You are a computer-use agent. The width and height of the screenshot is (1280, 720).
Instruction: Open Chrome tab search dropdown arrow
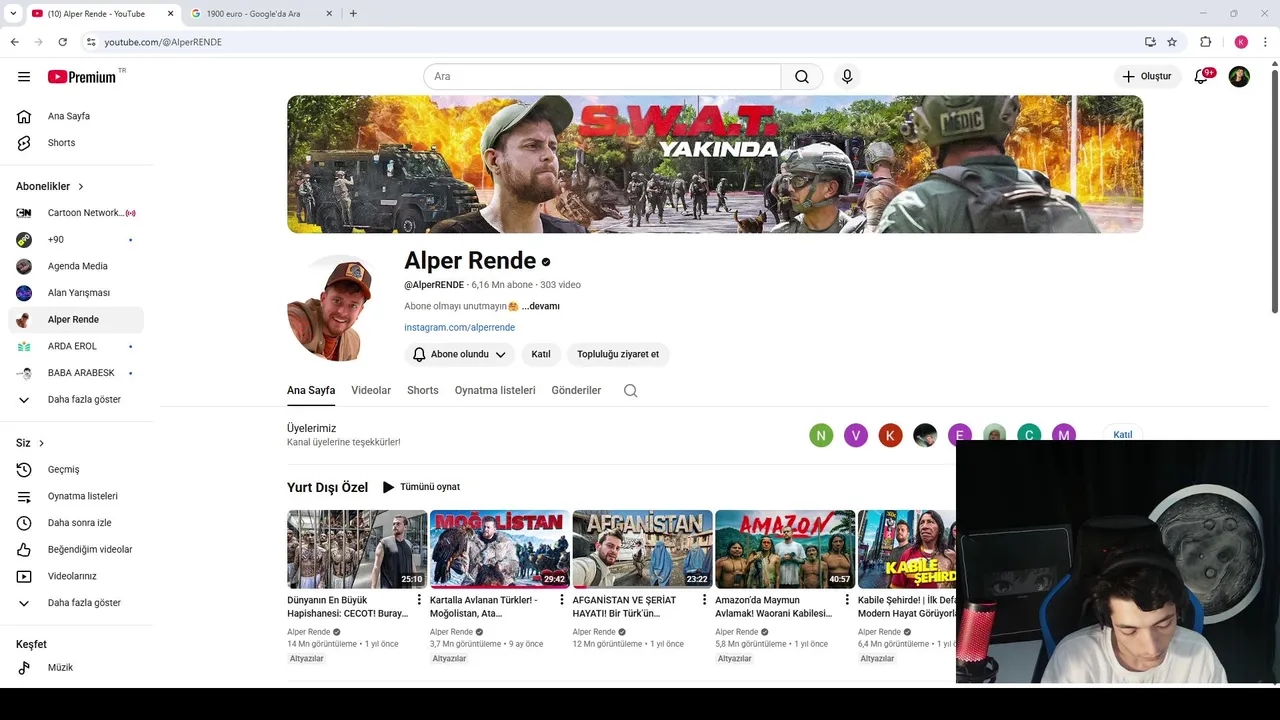click(x=13, y=14)
